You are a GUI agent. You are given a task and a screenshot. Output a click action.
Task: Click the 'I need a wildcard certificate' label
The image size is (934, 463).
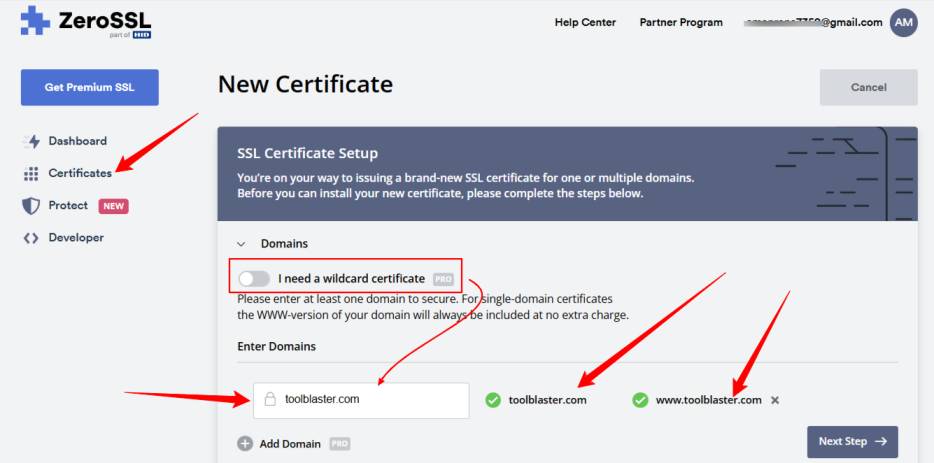point(351,279)
